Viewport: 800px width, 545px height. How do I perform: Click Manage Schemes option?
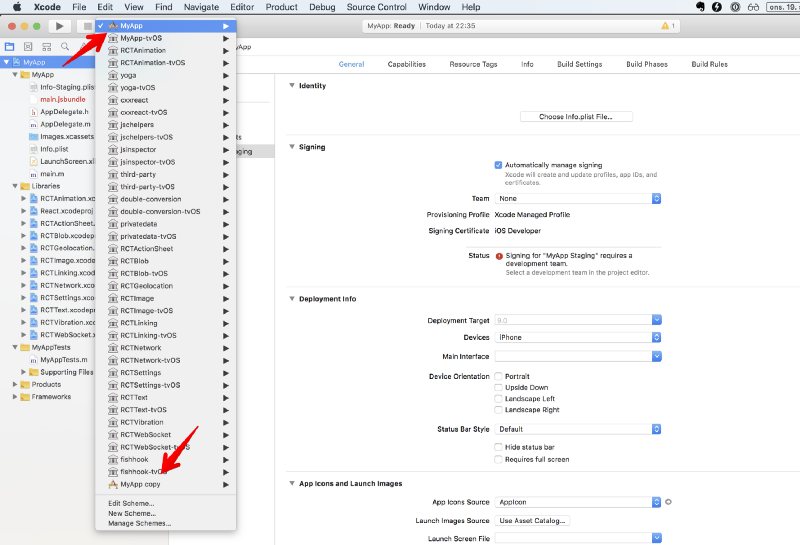click(139, 523)
